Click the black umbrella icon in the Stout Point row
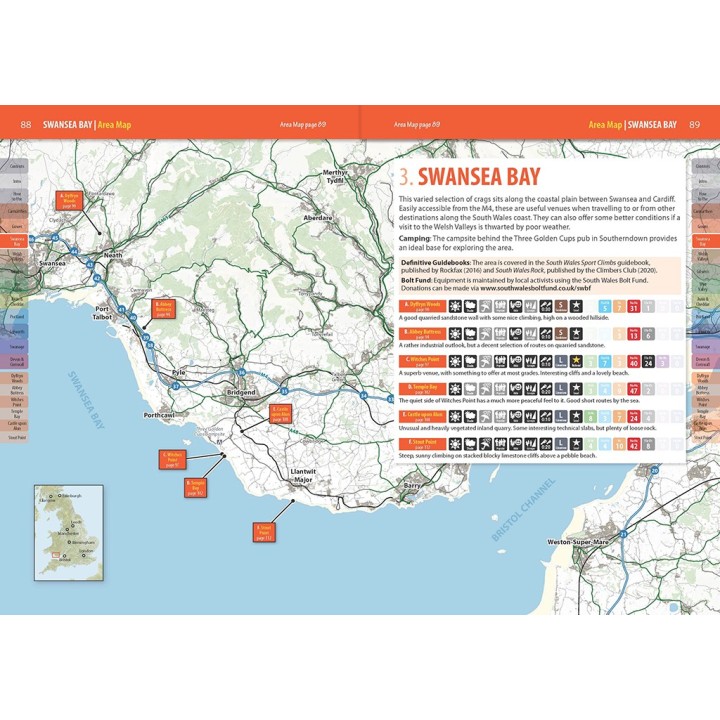The height and width of the screenshot is (720, 720). (x=485, y=444)
